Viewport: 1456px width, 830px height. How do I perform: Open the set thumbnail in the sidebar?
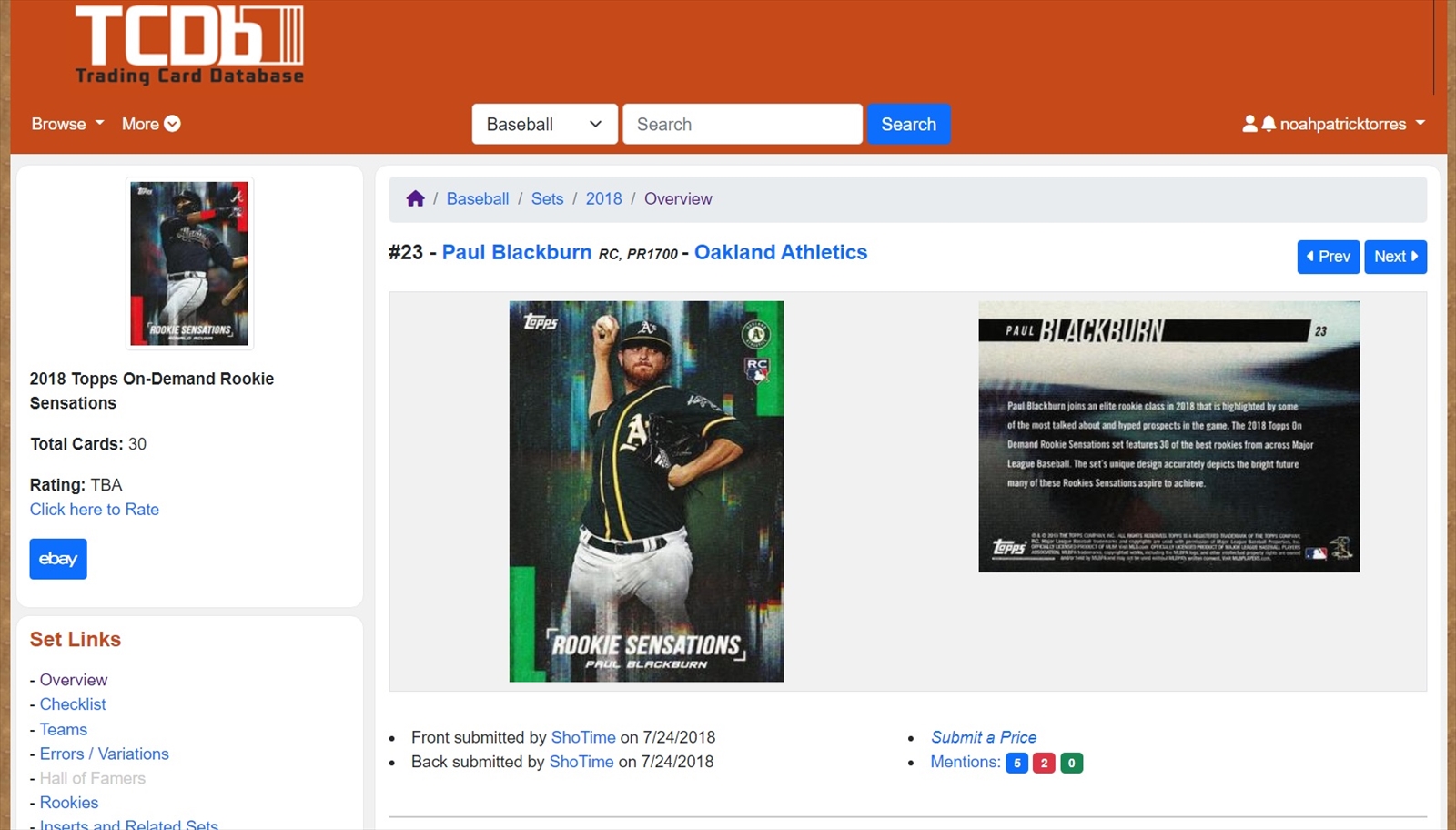click(189, 263)
